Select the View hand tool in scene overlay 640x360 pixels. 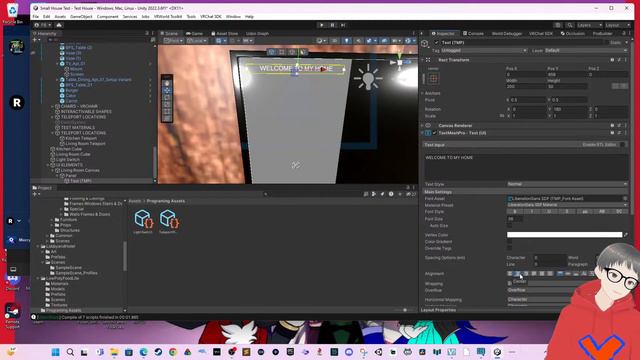click(x=167, y=83)
